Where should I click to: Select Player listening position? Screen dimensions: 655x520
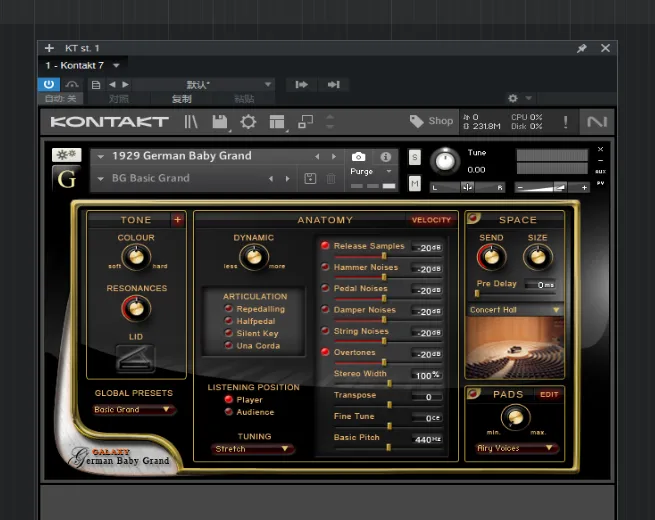coord(228,399)
